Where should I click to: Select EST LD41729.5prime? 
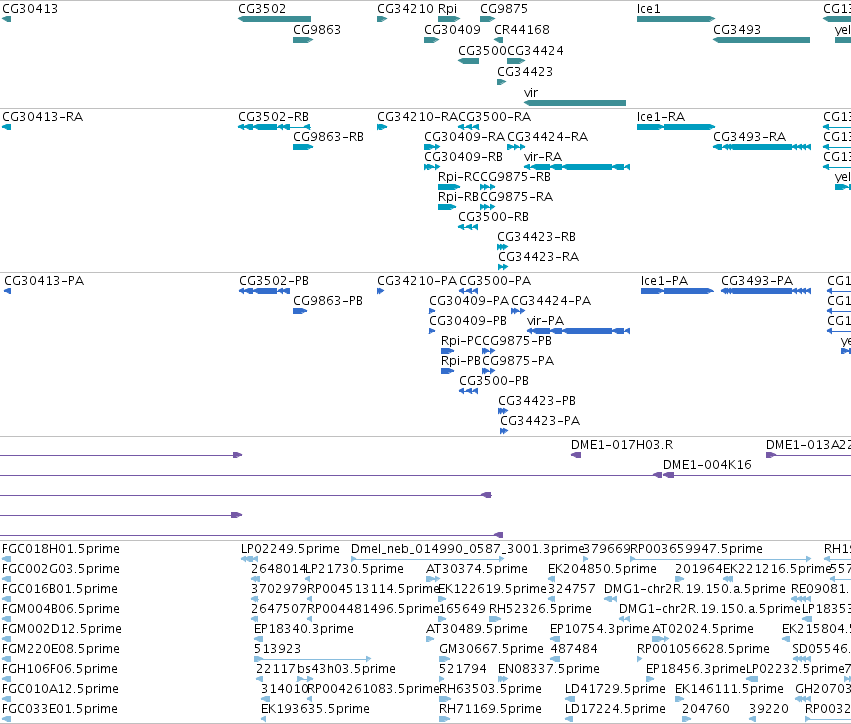coord(615,689)
